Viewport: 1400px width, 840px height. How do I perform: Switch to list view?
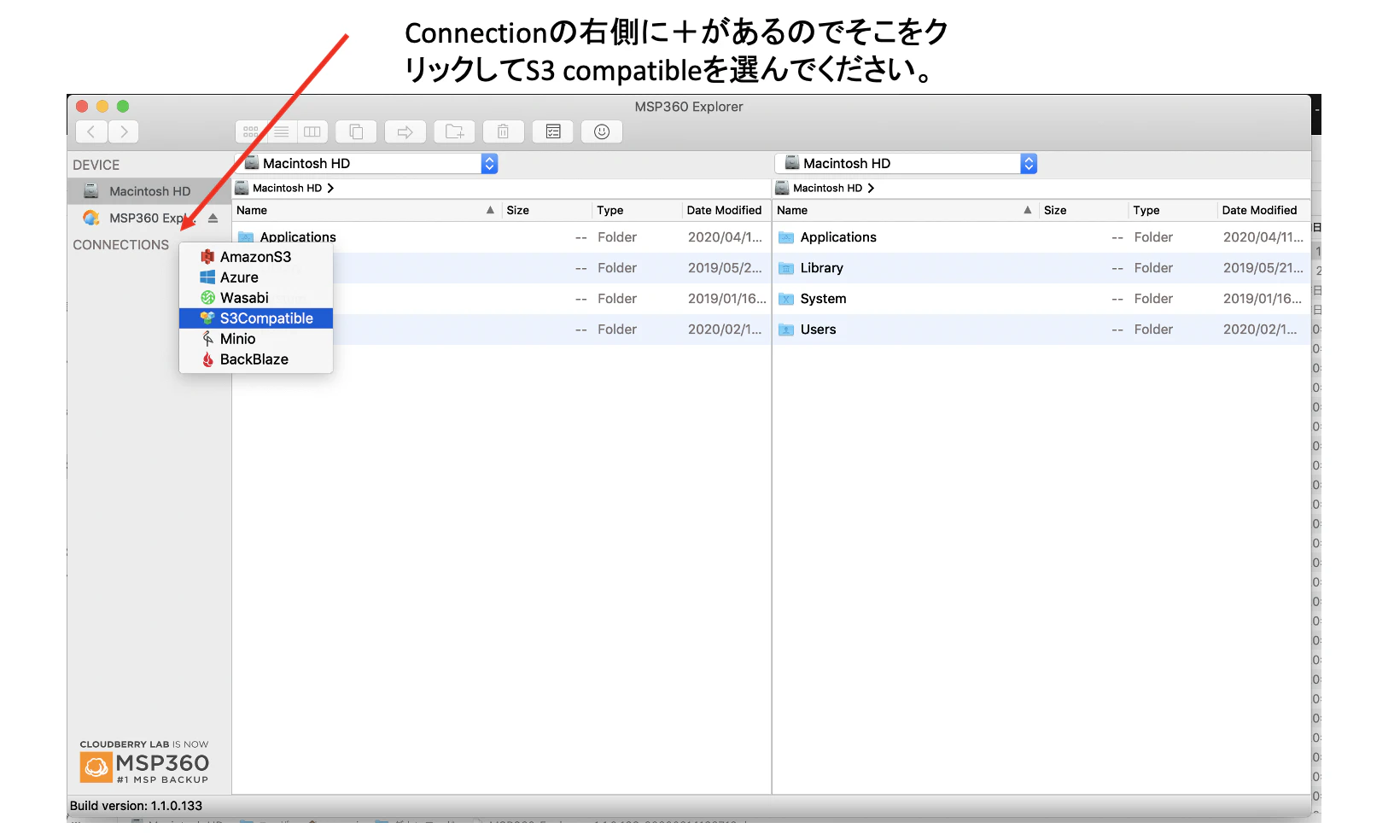click(x=282, y=131)
